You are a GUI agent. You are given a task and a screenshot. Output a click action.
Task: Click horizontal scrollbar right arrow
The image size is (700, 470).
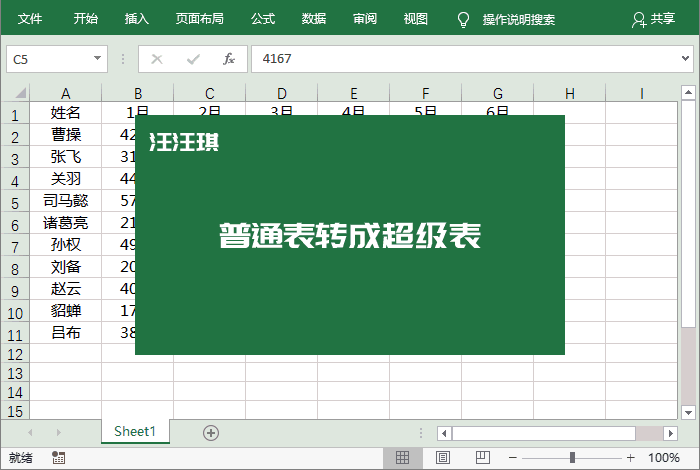coord(670,433)
